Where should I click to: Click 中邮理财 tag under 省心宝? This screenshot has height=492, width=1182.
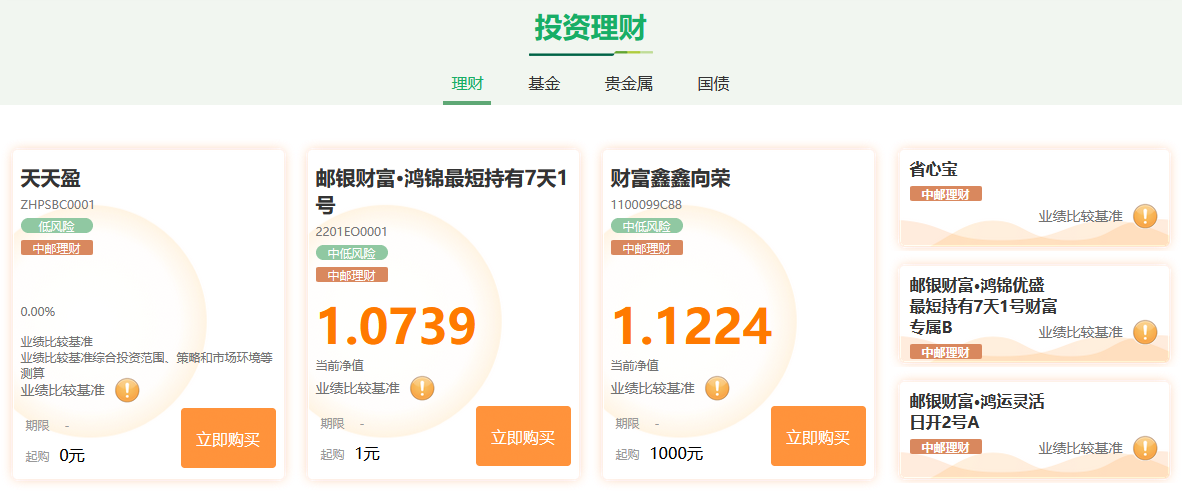click(945, 194)
